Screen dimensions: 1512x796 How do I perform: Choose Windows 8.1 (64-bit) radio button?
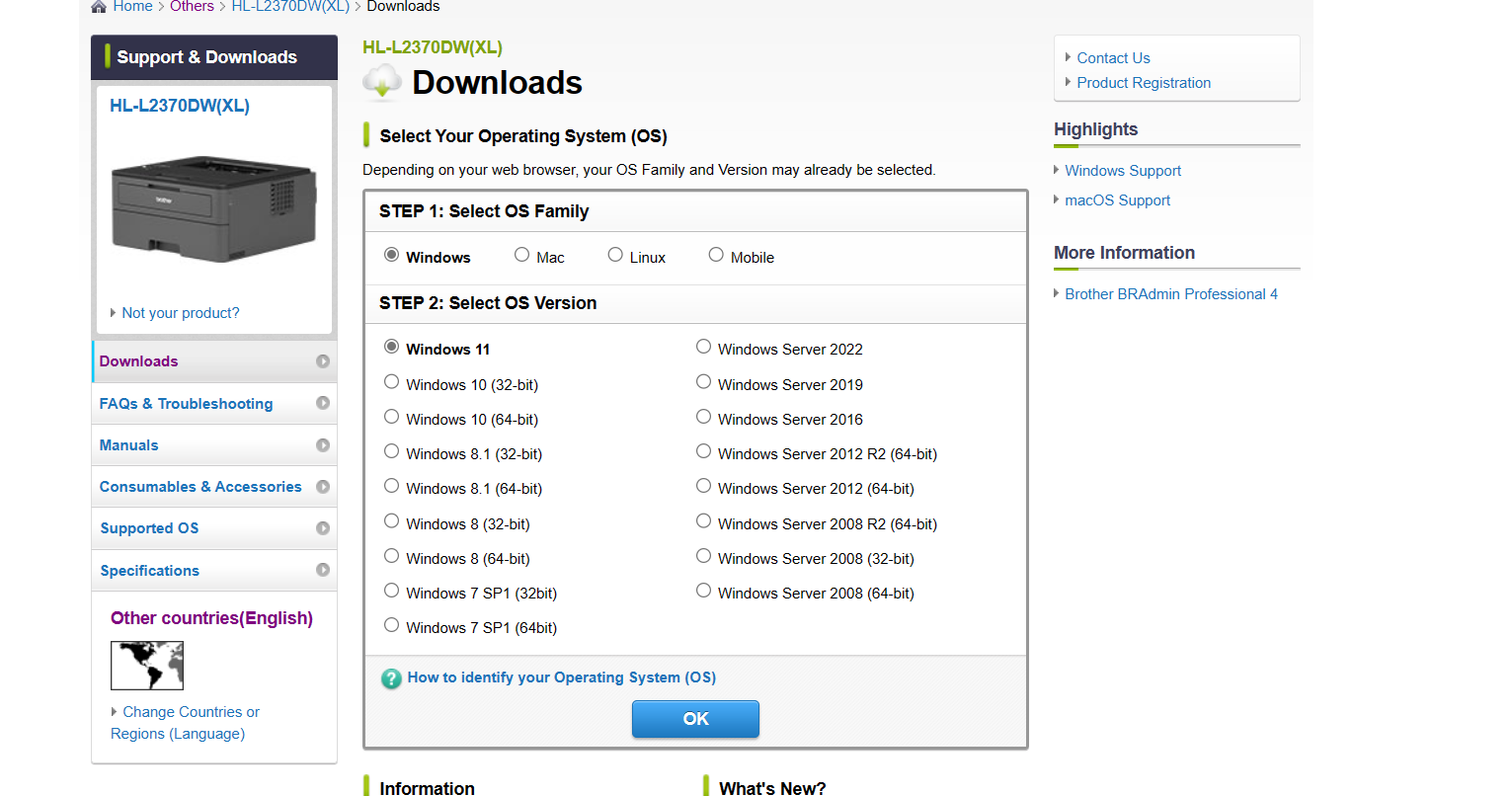click(x=391, y=486)
